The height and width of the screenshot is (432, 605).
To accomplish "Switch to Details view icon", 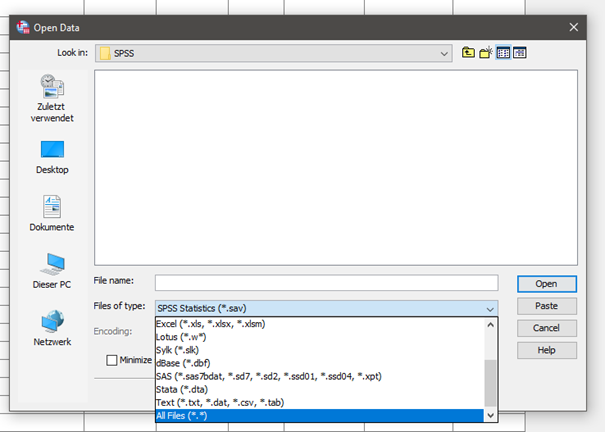I will [520, 52].
